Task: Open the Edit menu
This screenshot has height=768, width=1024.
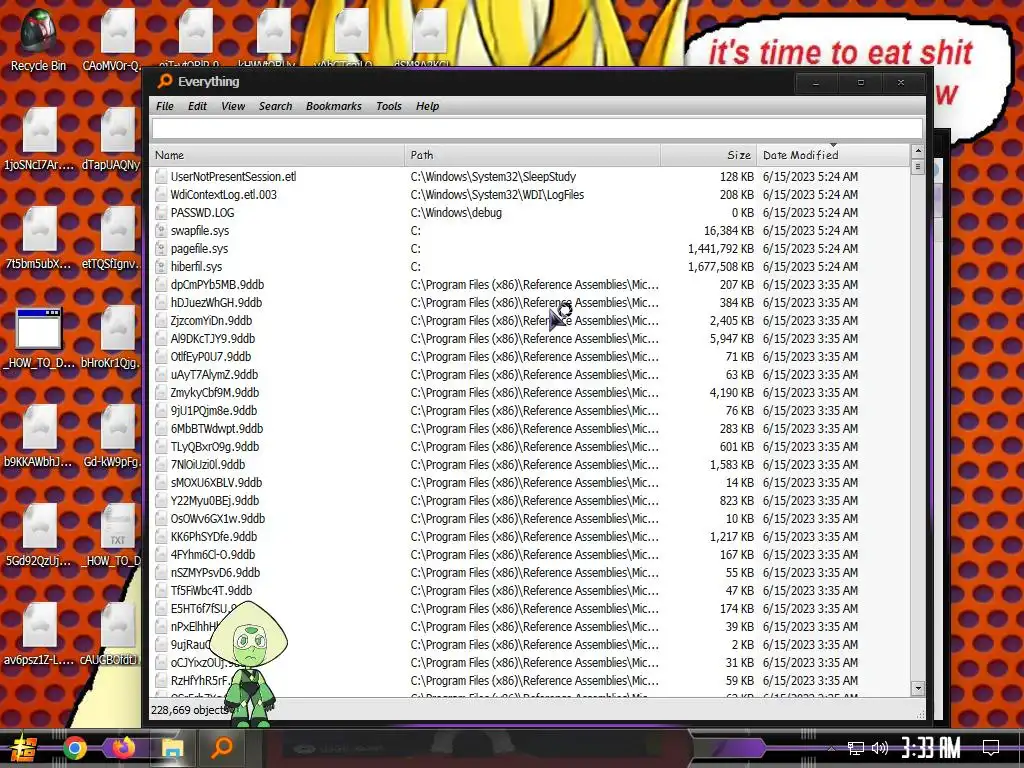Action: (197, 106)
